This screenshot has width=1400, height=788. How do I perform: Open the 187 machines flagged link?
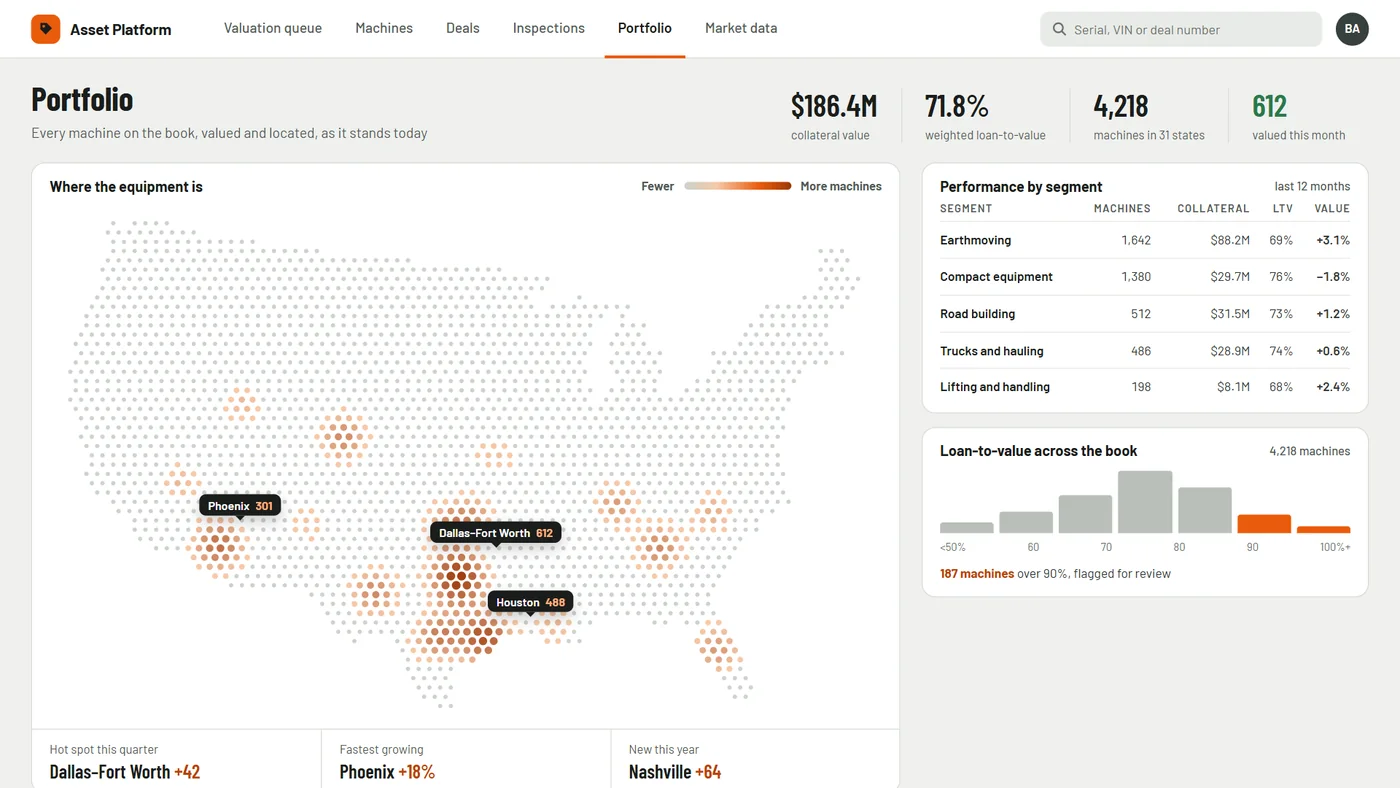click(977, 574)
